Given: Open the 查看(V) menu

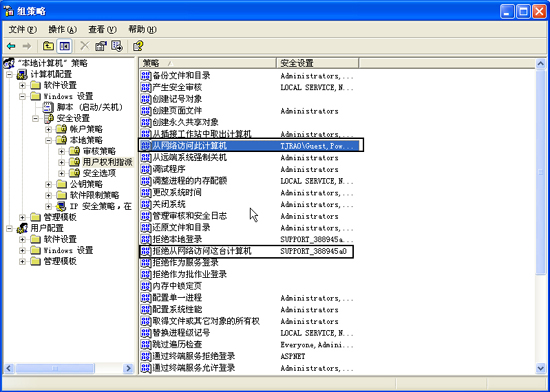Looking at the screenshot, I should [102, 29].
